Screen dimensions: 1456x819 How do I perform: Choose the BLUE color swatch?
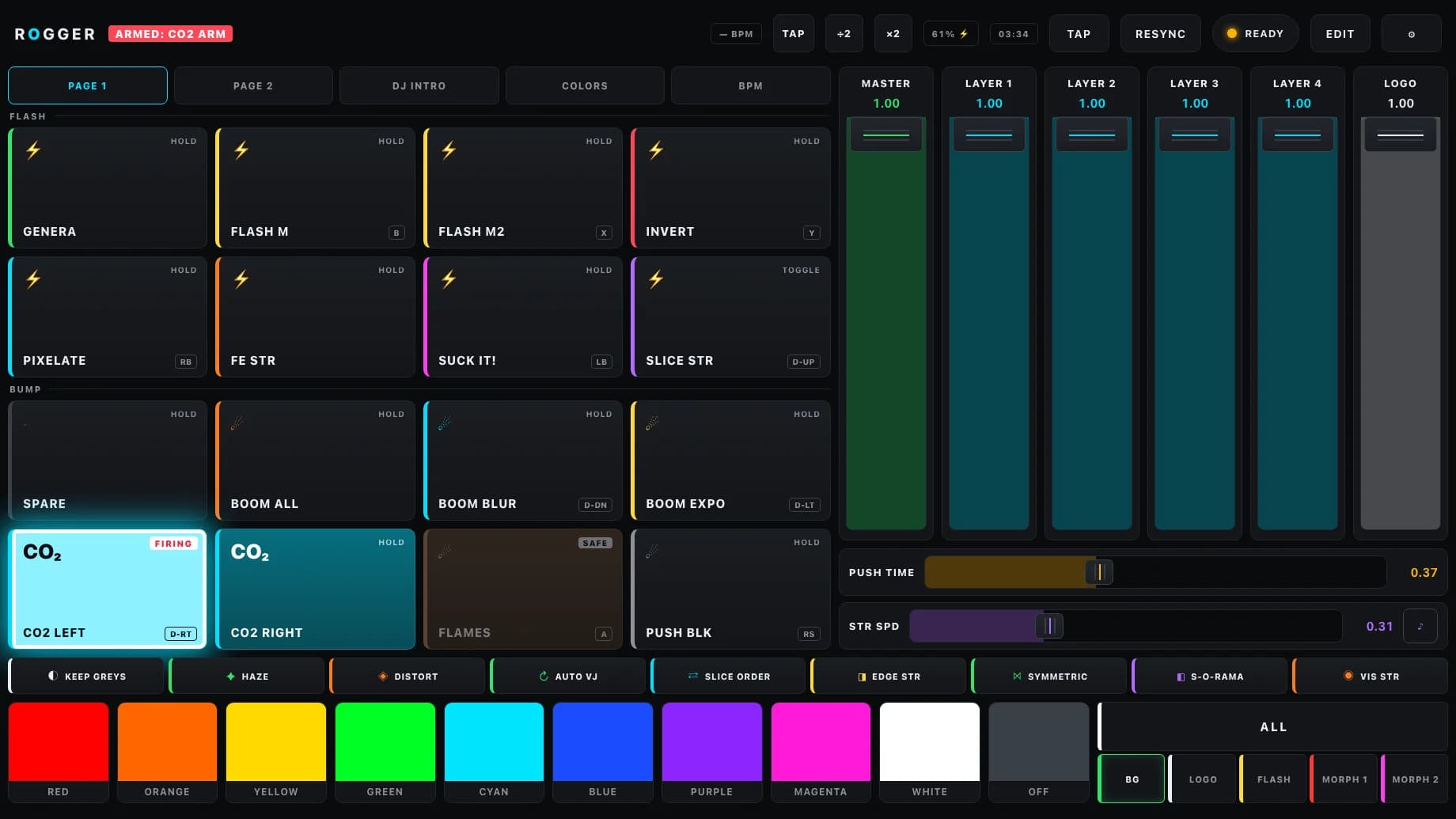click(x=603, y=752)
